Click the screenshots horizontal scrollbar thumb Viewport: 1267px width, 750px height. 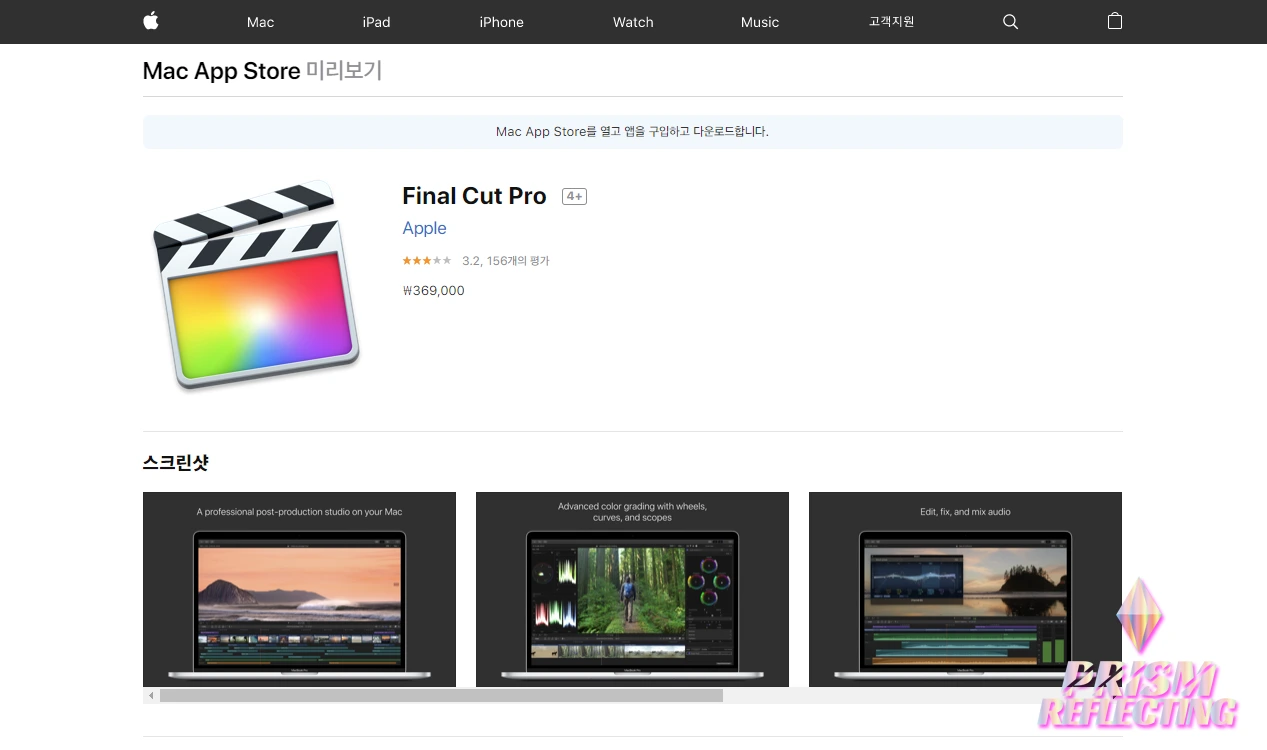(x=441, y=695)
